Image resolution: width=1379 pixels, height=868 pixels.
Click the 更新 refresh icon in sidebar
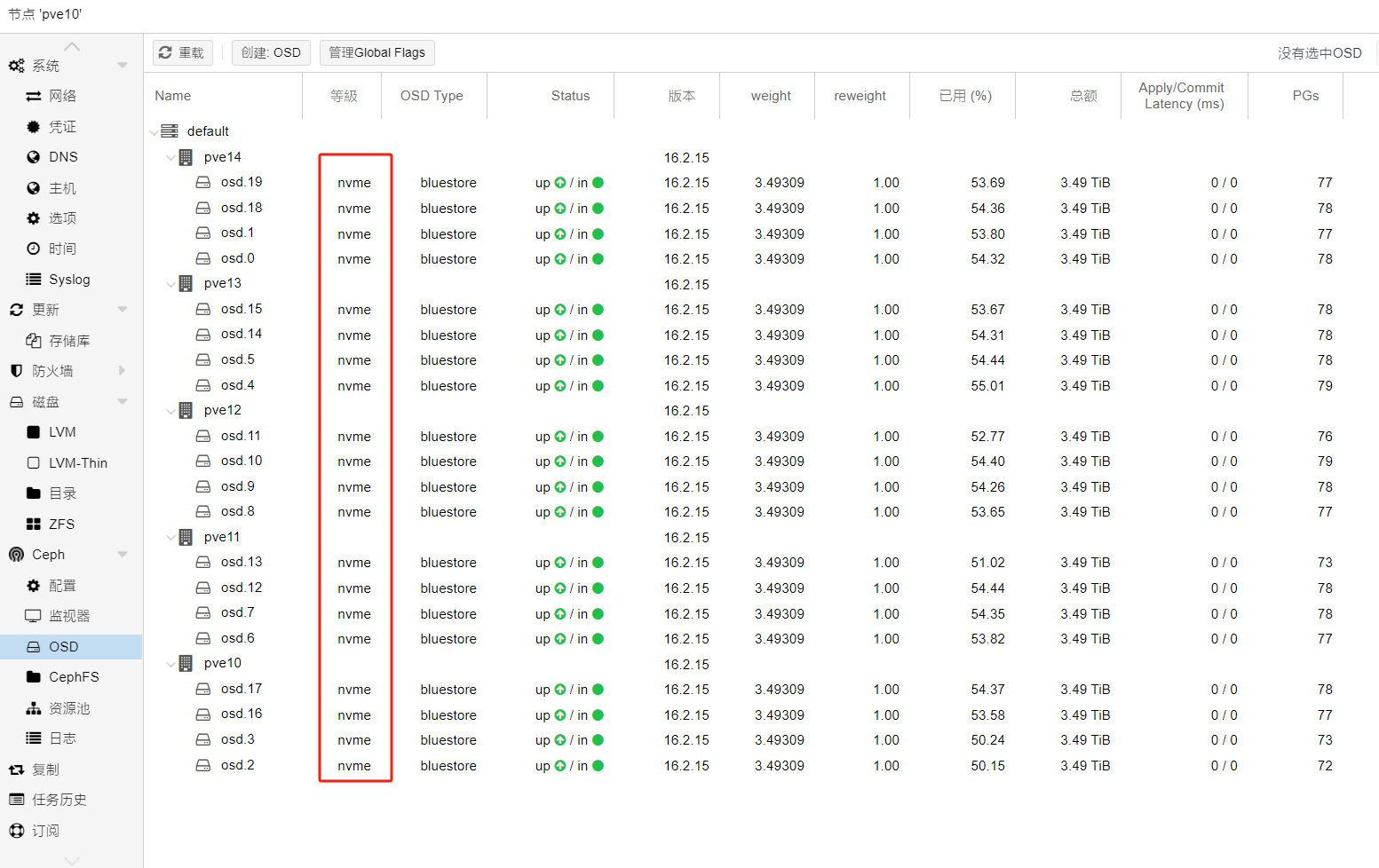[x=16, y=310]
